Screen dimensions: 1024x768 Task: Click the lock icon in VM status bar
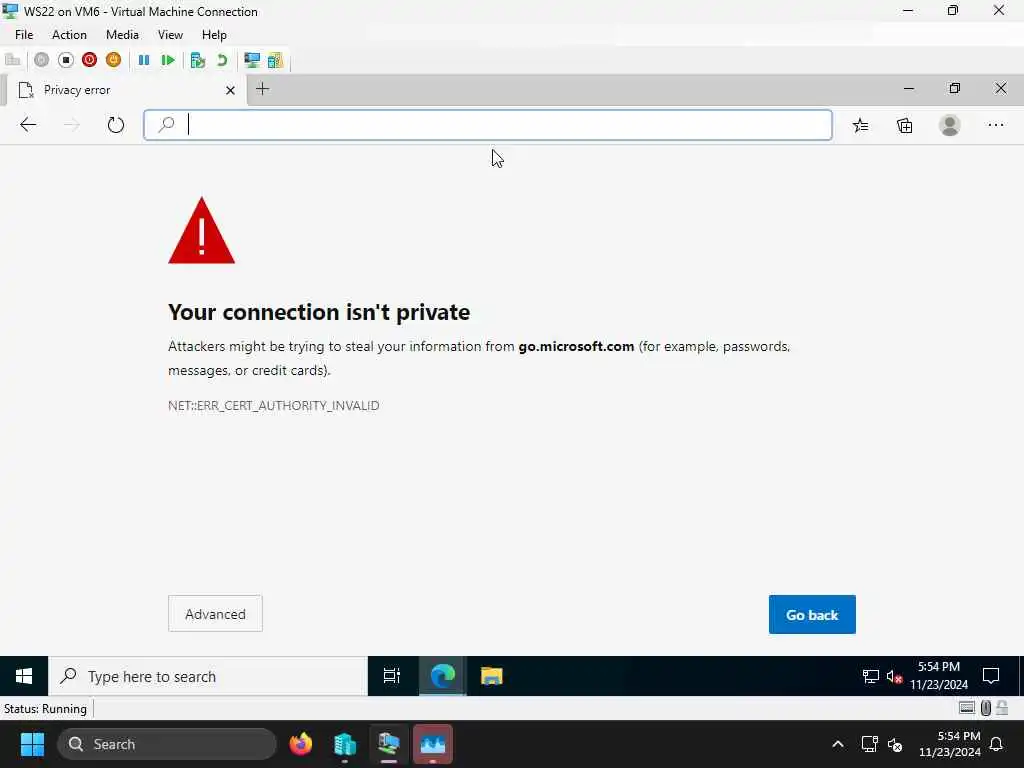pos(1002,708)
